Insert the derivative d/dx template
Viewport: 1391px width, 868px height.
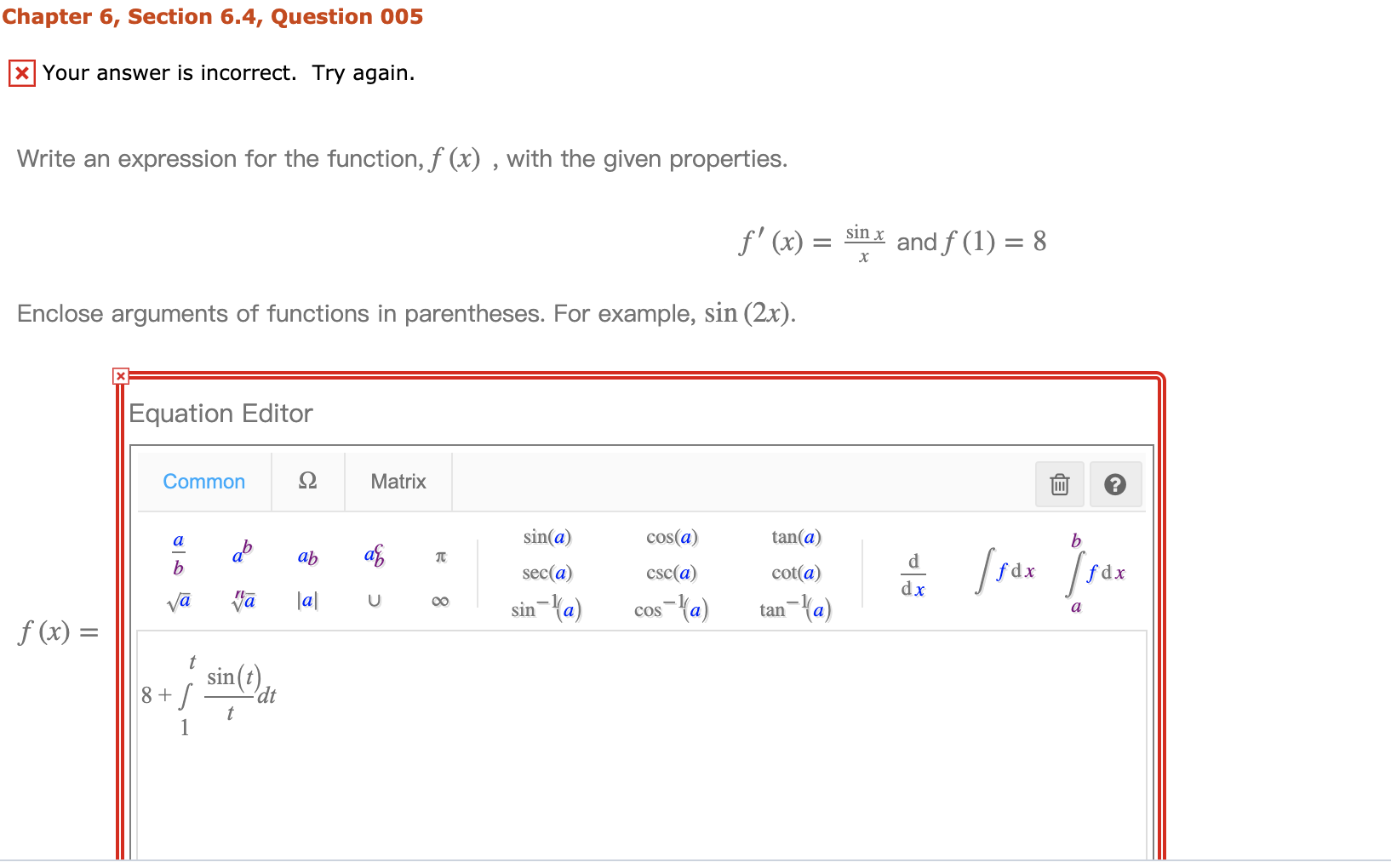click(914, 572)
